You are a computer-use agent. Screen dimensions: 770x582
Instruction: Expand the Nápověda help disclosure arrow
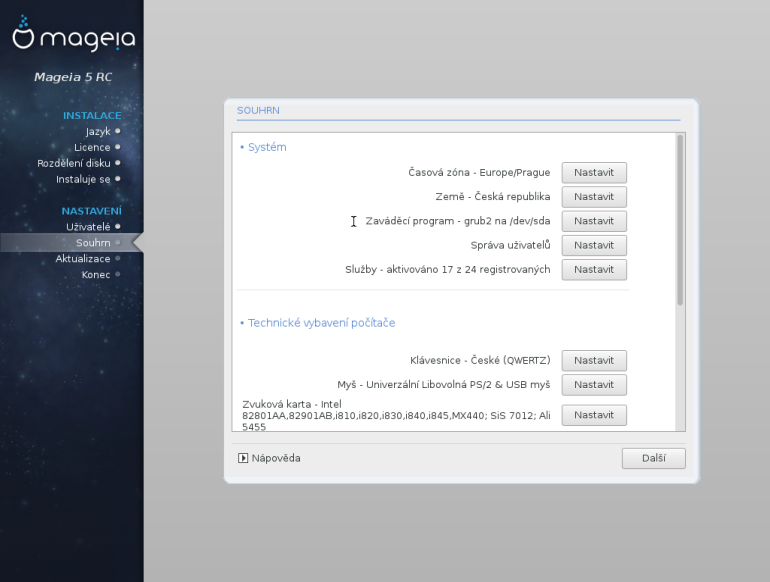pyautogui.click(x=243, y=458)
